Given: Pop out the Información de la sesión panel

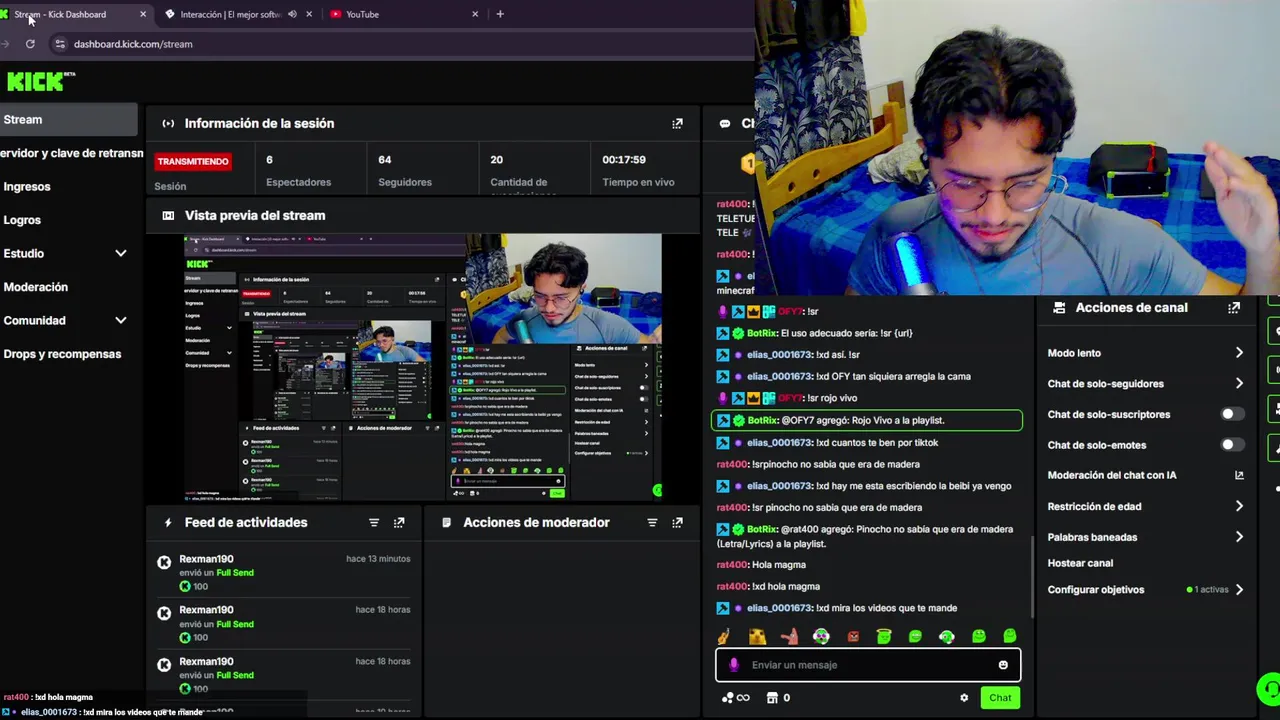Looking at the screenshot, I should 677,124.
